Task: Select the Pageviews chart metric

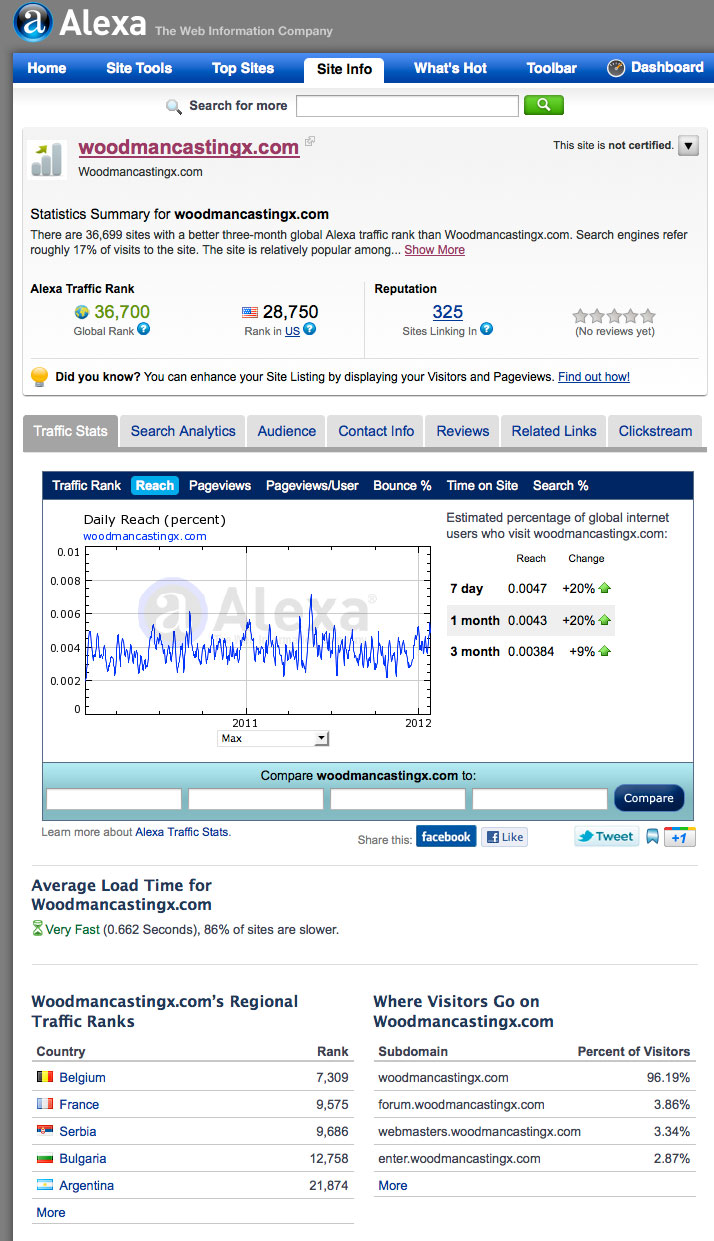Action: point(220,485)
